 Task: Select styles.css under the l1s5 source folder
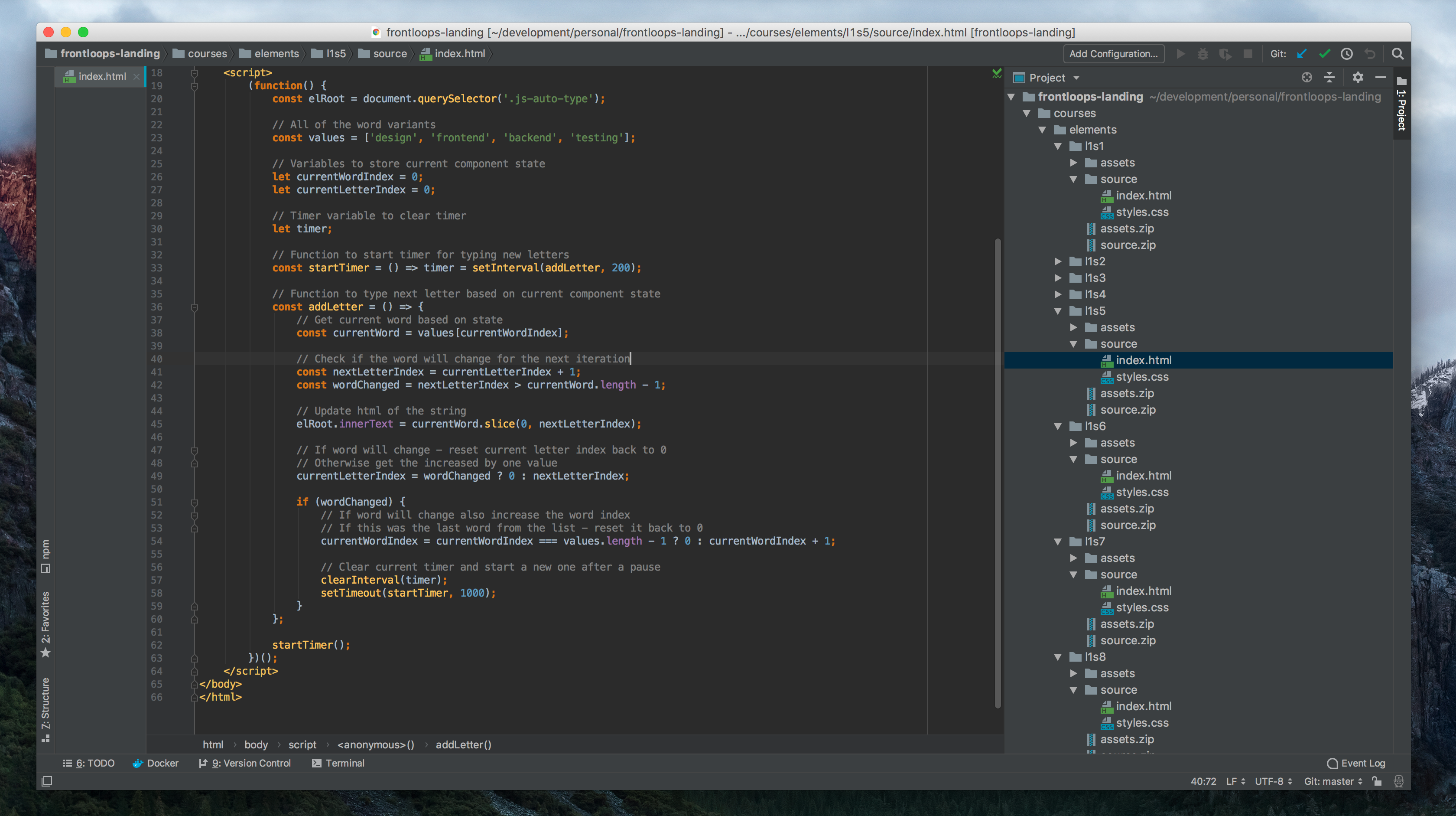[1142, 377]
